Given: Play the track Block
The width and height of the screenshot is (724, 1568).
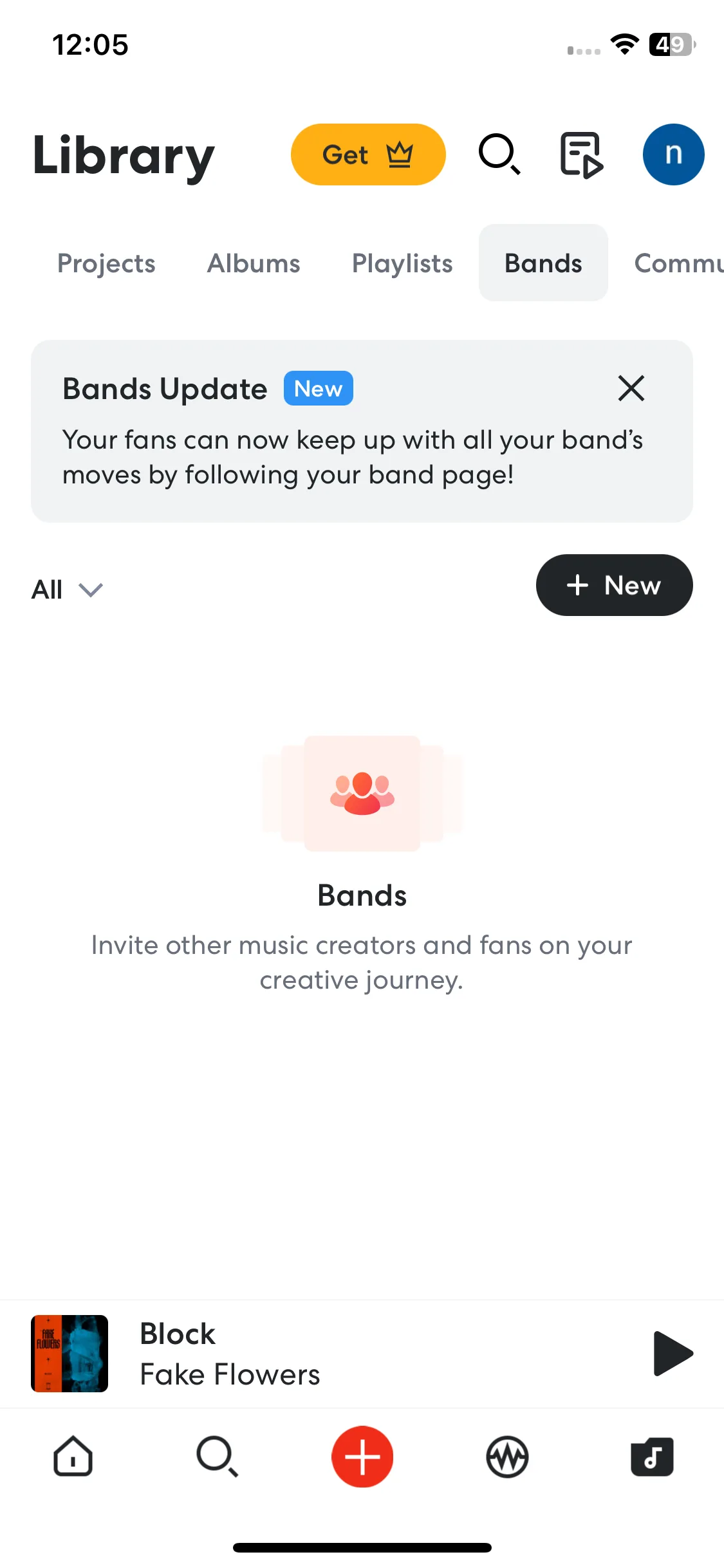Looking at the screenshot, I should coord(673,1353).
